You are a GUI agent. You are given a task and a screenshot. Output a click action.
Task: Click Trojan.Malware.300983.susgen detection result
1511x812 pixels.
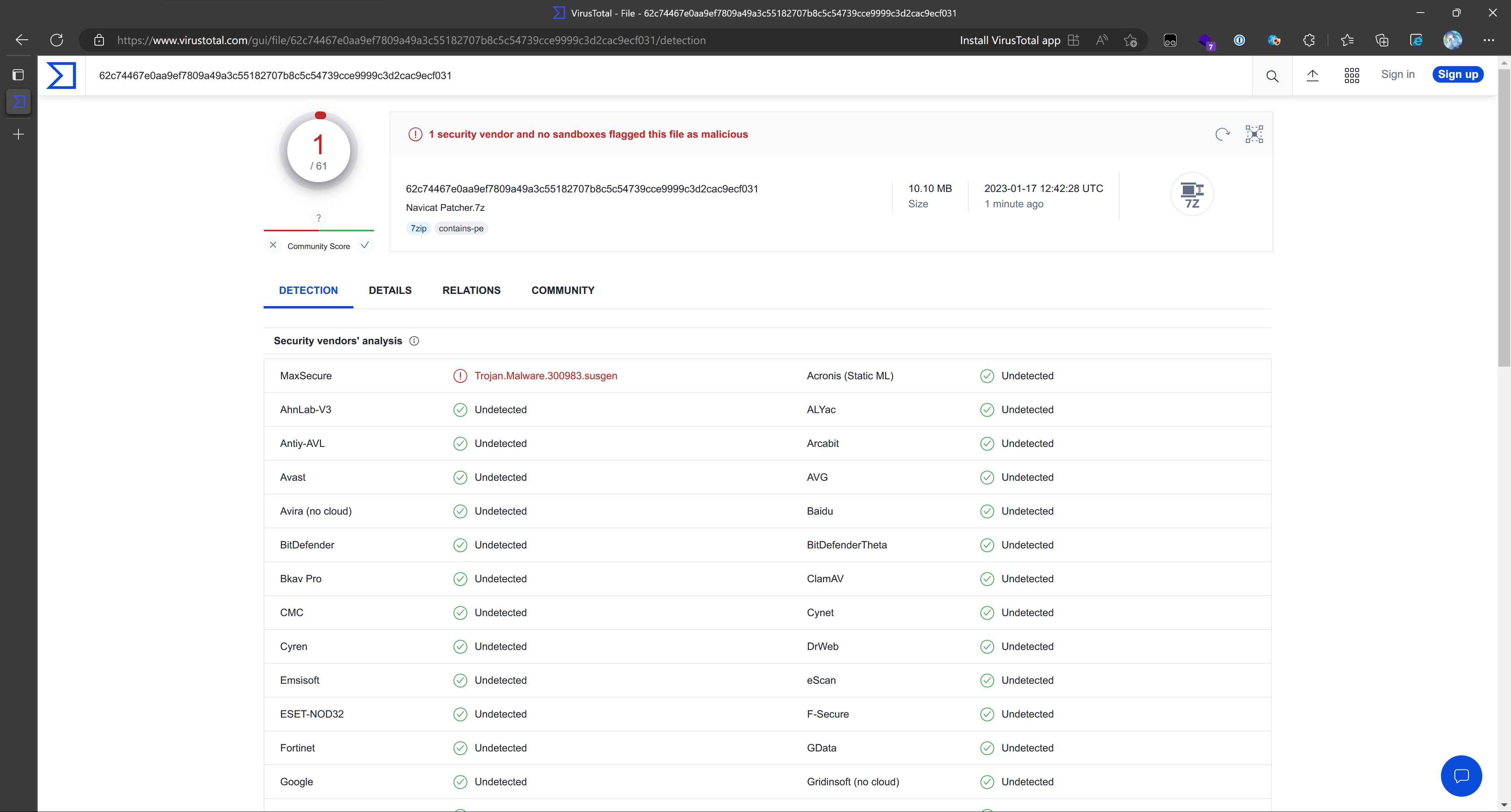545,376
